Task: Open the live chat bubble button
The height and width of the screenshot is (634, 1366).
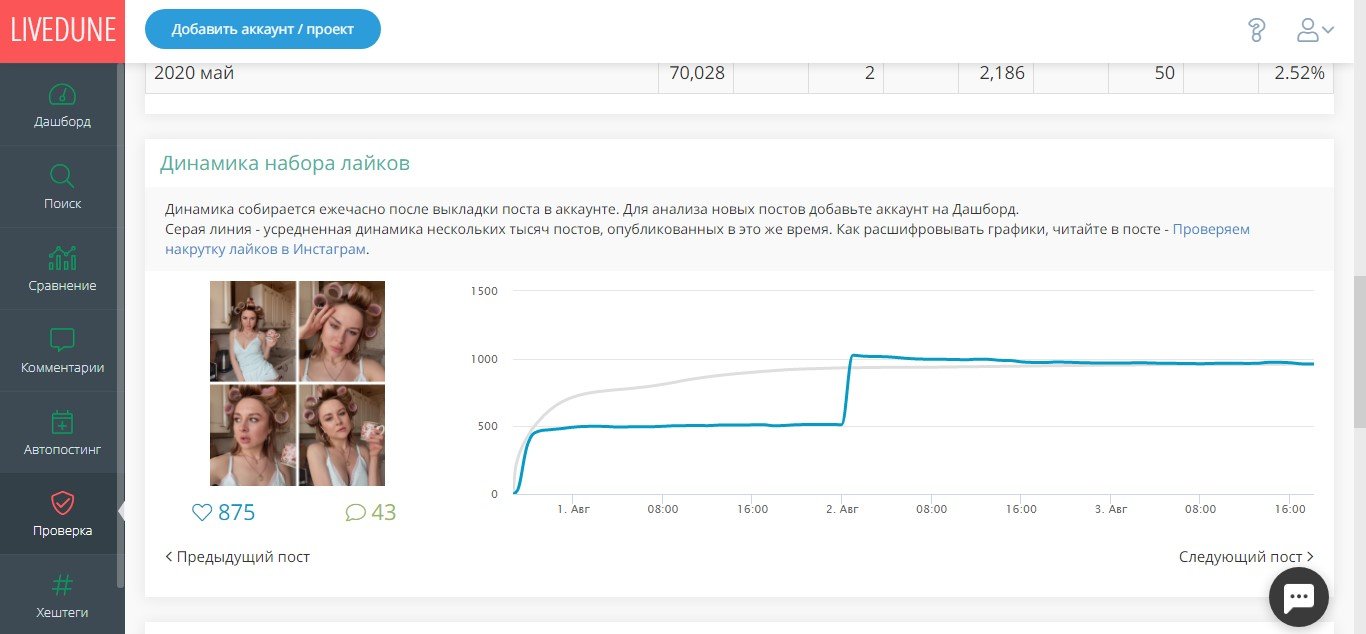Action: click(1298, 598)
